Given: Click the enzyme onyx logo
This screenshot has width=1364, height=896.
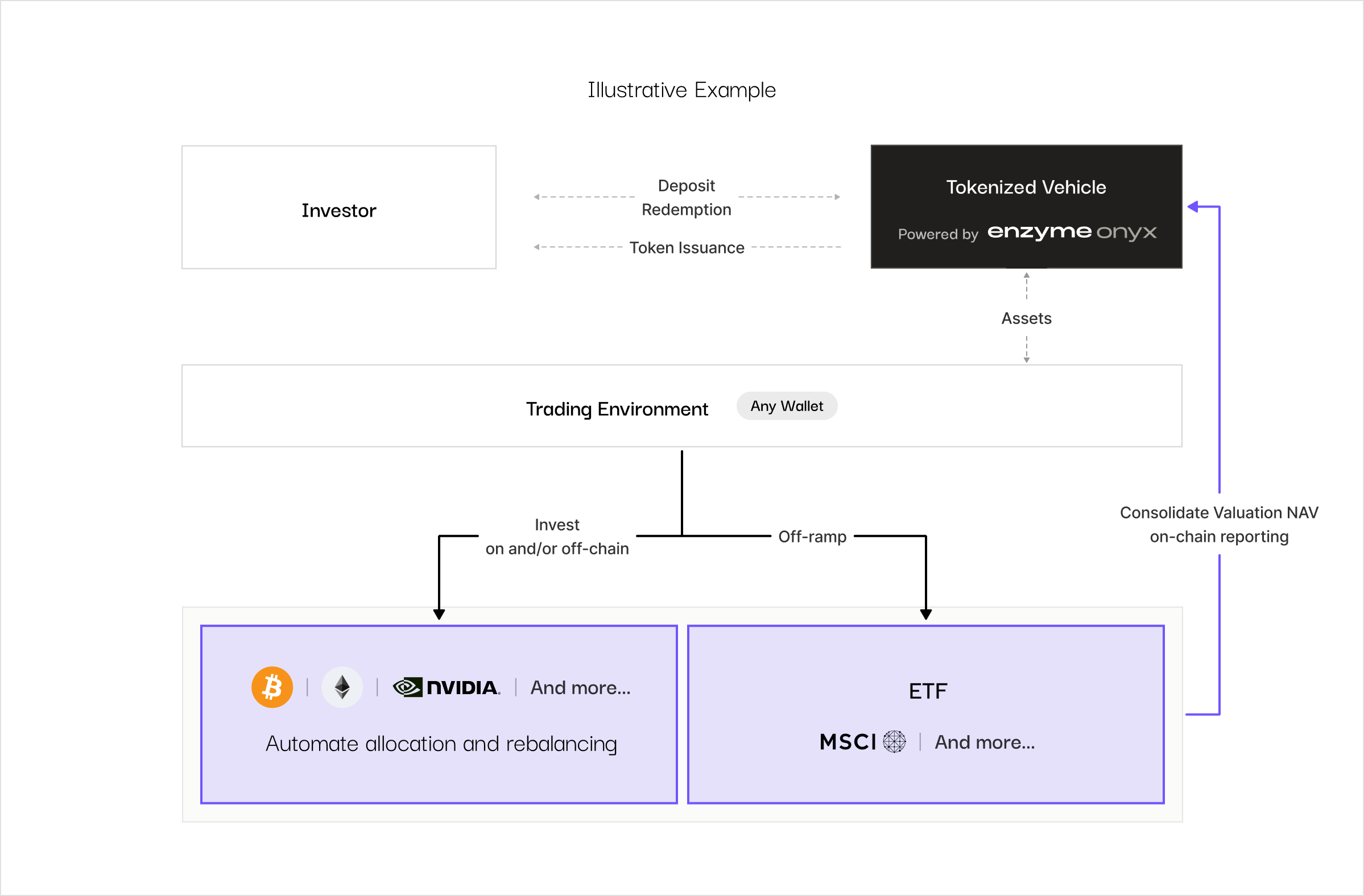Looking at the screenshot, I should tap(1072, 232).
